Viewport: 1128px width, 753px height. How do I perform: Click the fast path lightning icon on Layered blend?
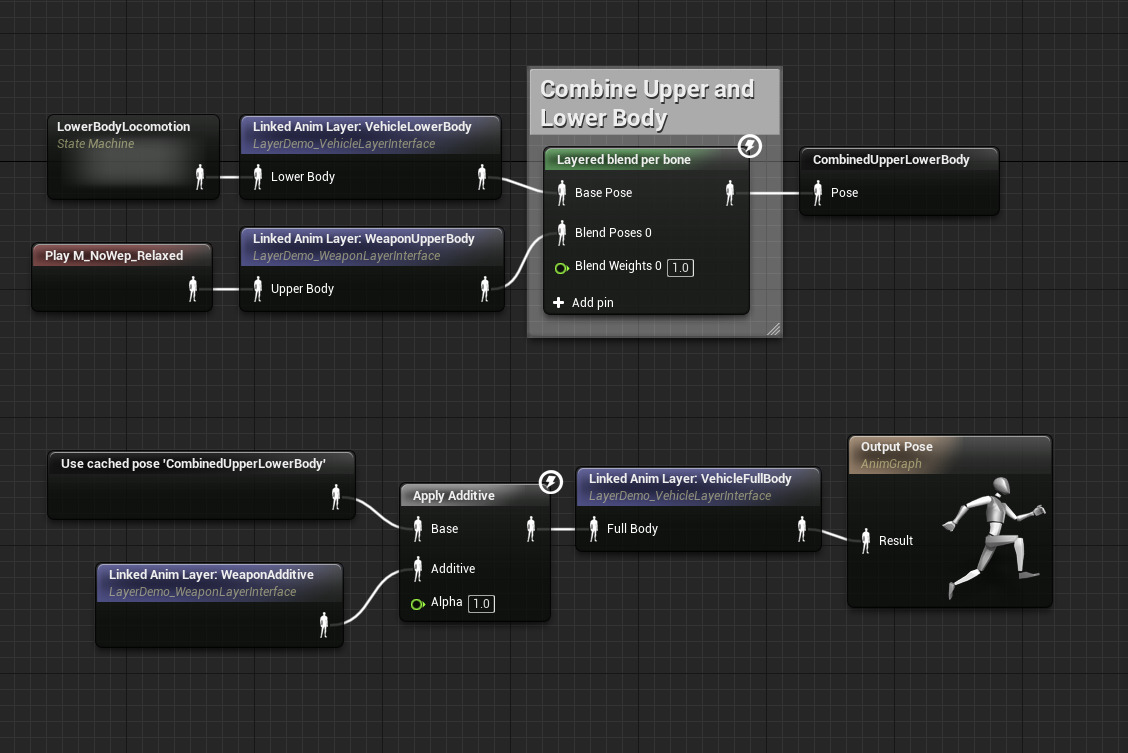coord(749,147)
